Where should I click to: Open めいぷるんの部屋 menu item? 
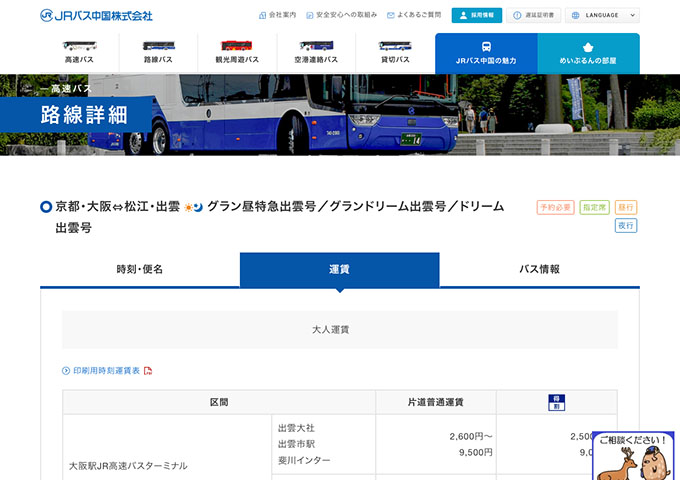pyautogui.click(x=588, y=53)
